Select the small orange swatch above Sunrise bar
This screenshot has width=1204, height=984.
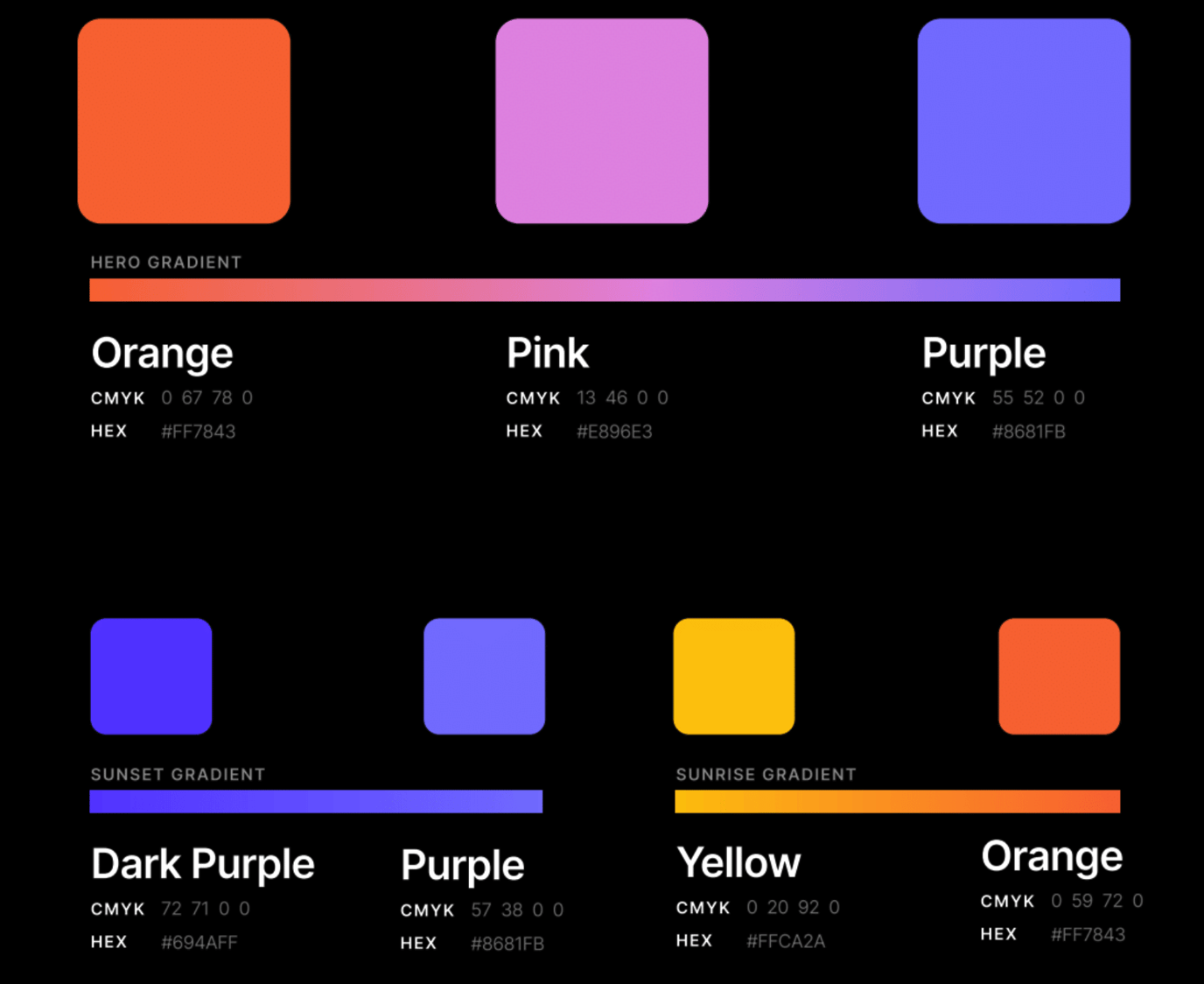(x=1059, y=676)
